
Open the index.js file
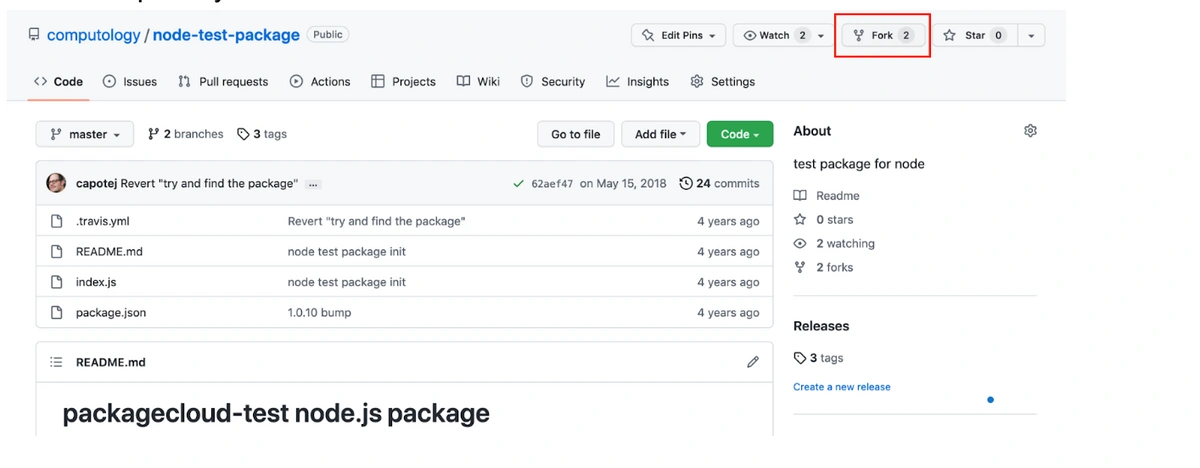point(96,282)
